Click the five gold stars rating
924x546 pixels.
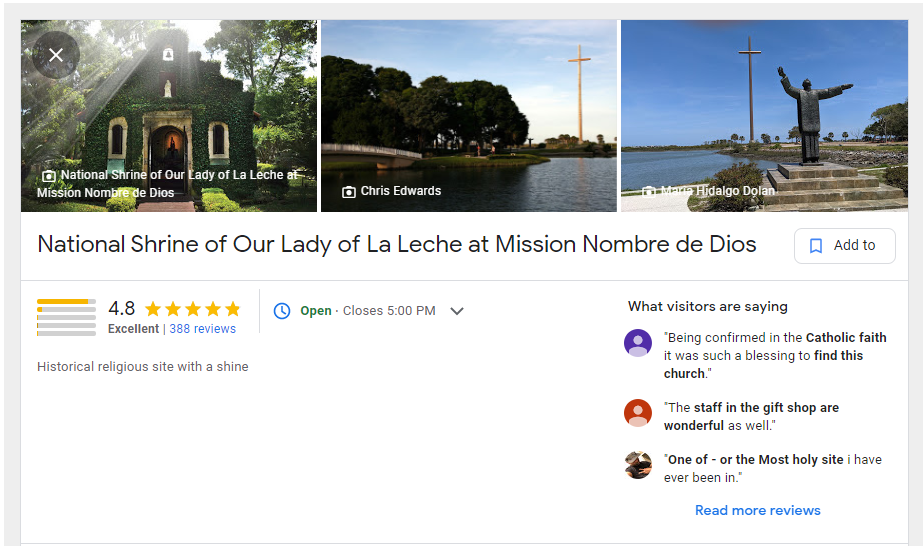[x=193, y=309]
